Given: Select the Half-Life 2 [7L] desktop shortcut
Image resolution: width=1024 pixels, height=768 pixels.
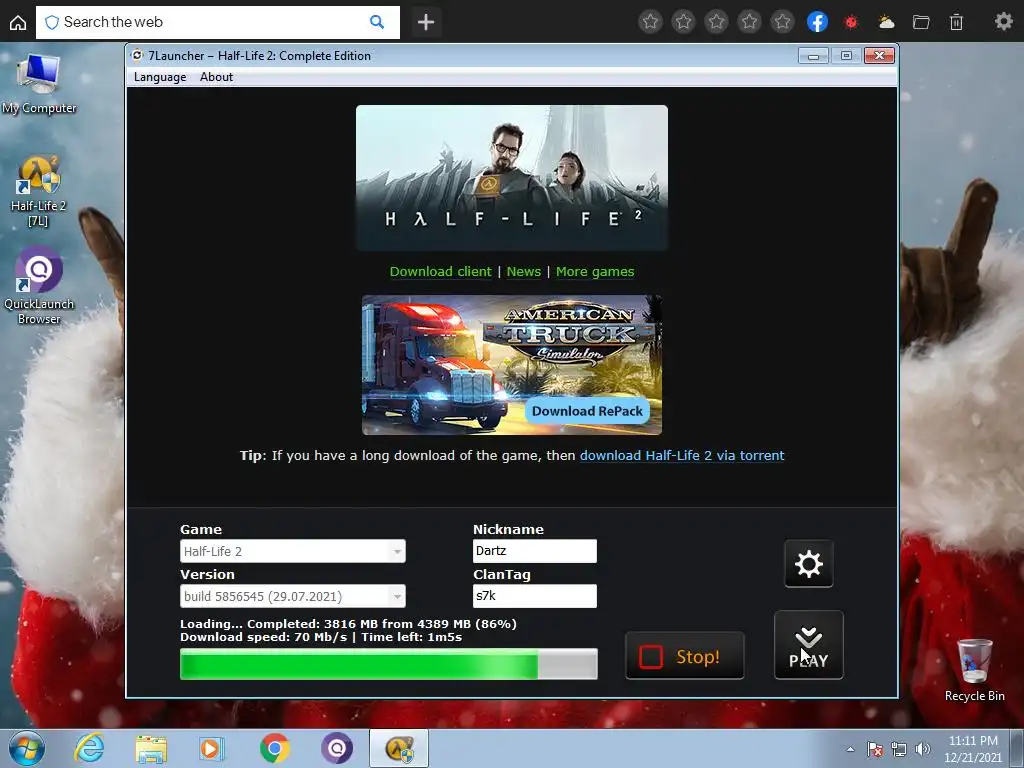Looking at the screenshot, I should (x=38, y=191).
